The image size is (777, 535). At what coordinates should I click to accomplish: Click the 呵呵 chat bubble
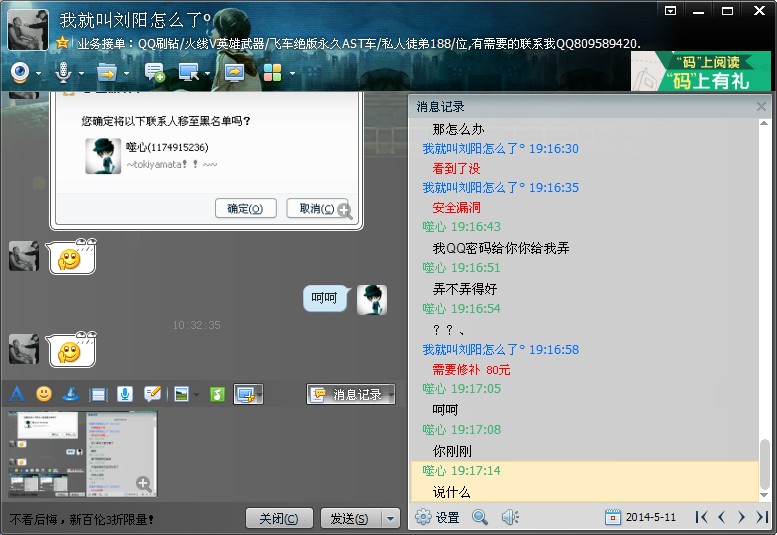324,298
